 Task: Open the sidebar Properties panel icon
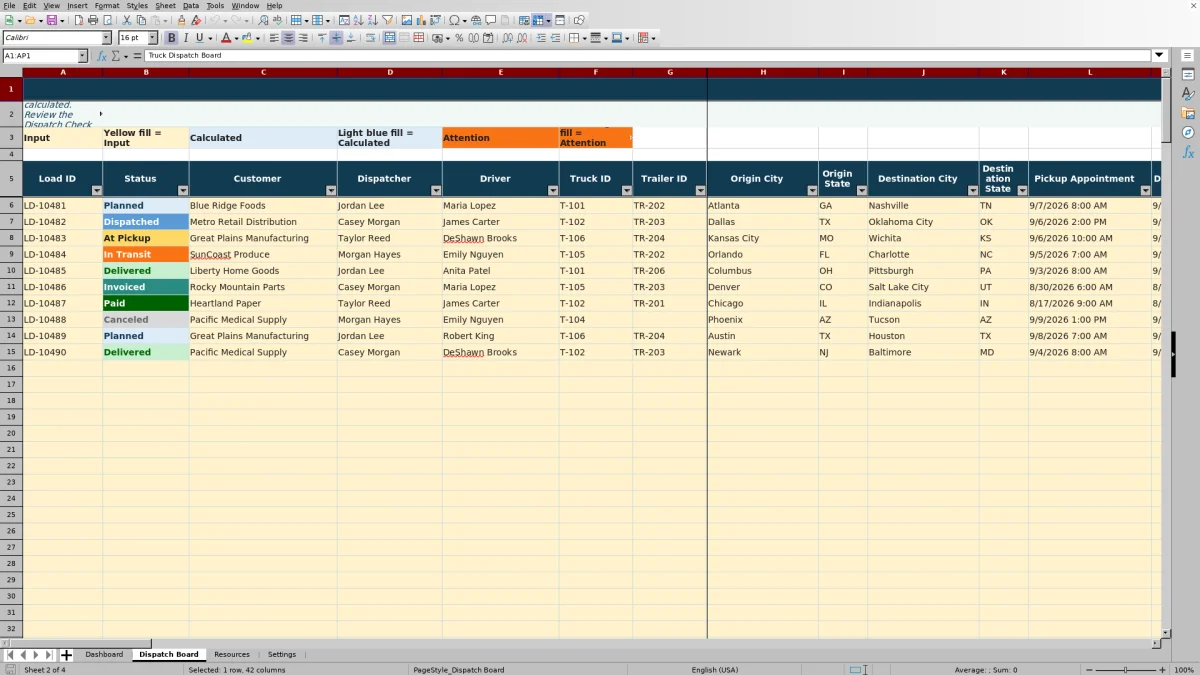click(x=1188, y=75)
